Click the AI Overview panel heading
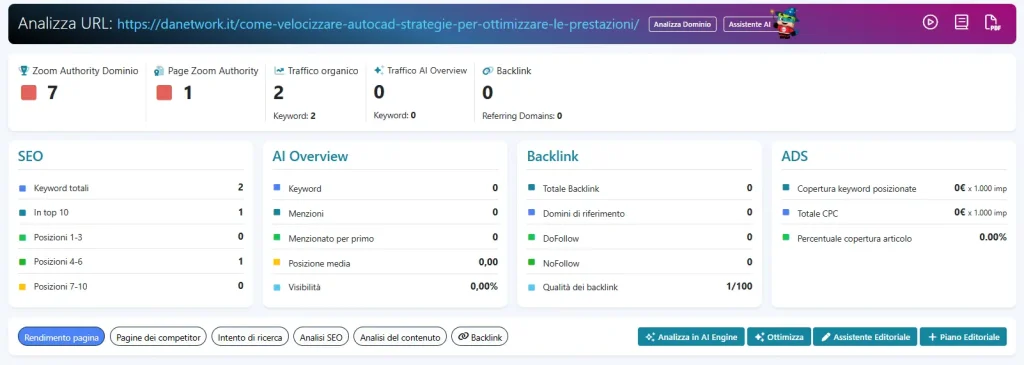1024x365 pixels. [310, 157]
